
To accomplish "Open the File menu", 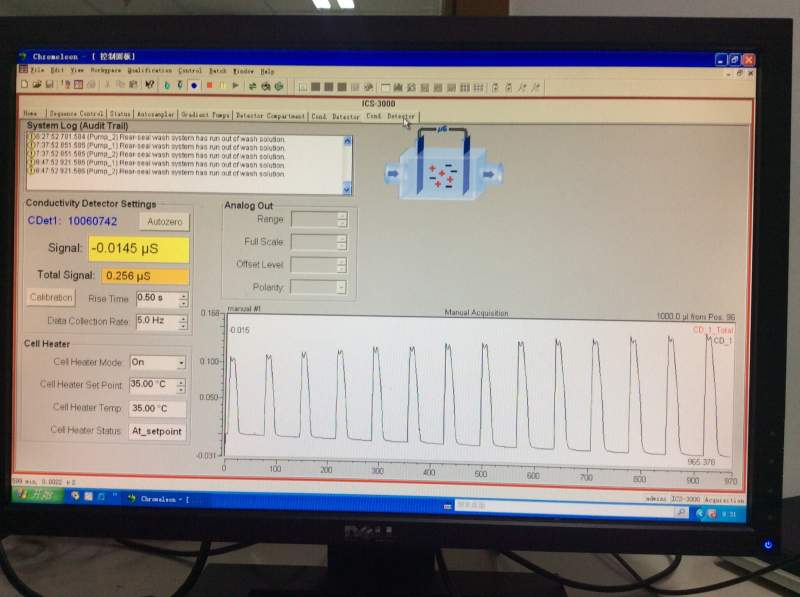I will pyautogui.click(x=37, y=70).
